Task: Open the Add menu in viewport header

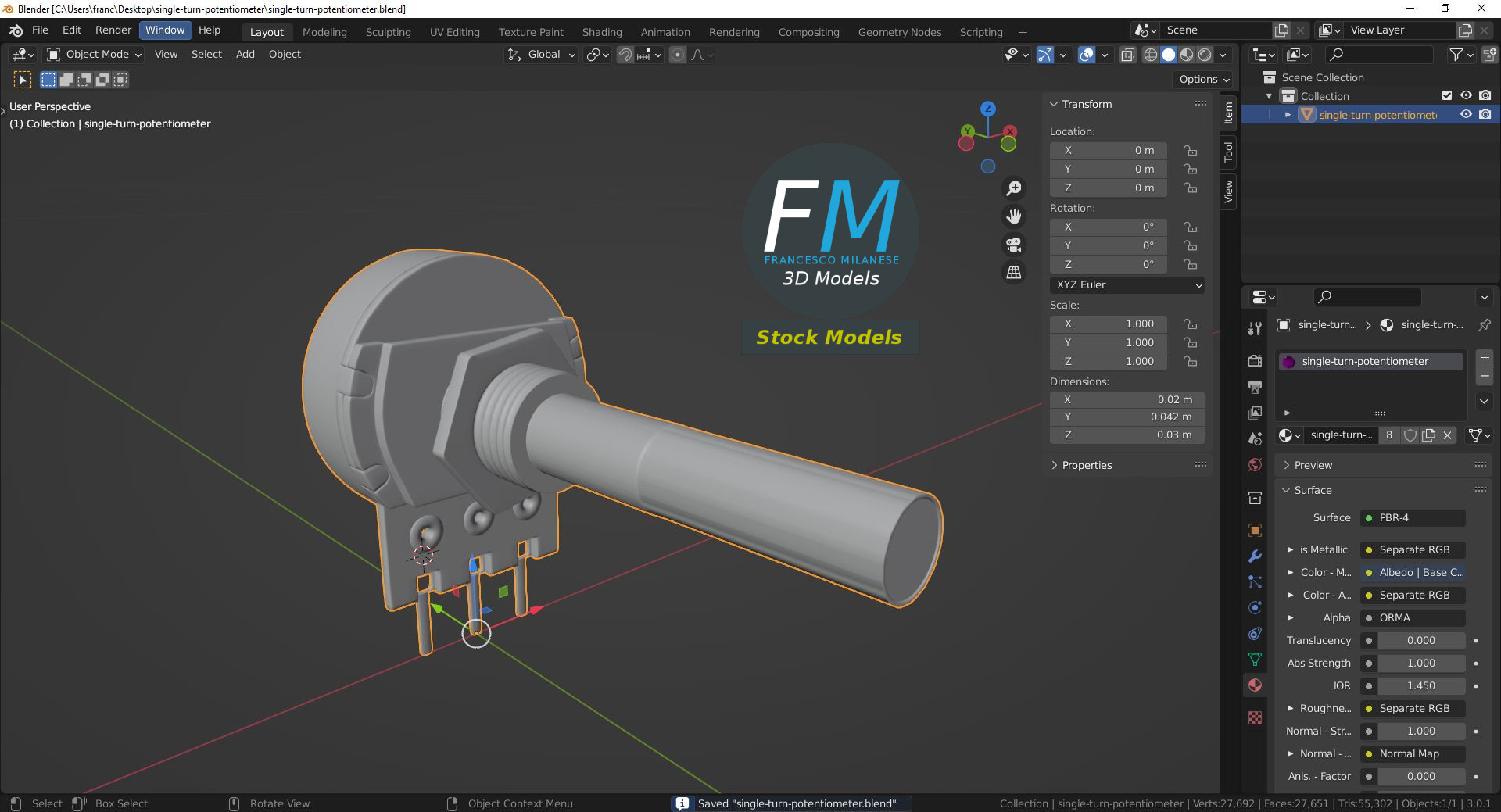Action: tap(245, 55)
